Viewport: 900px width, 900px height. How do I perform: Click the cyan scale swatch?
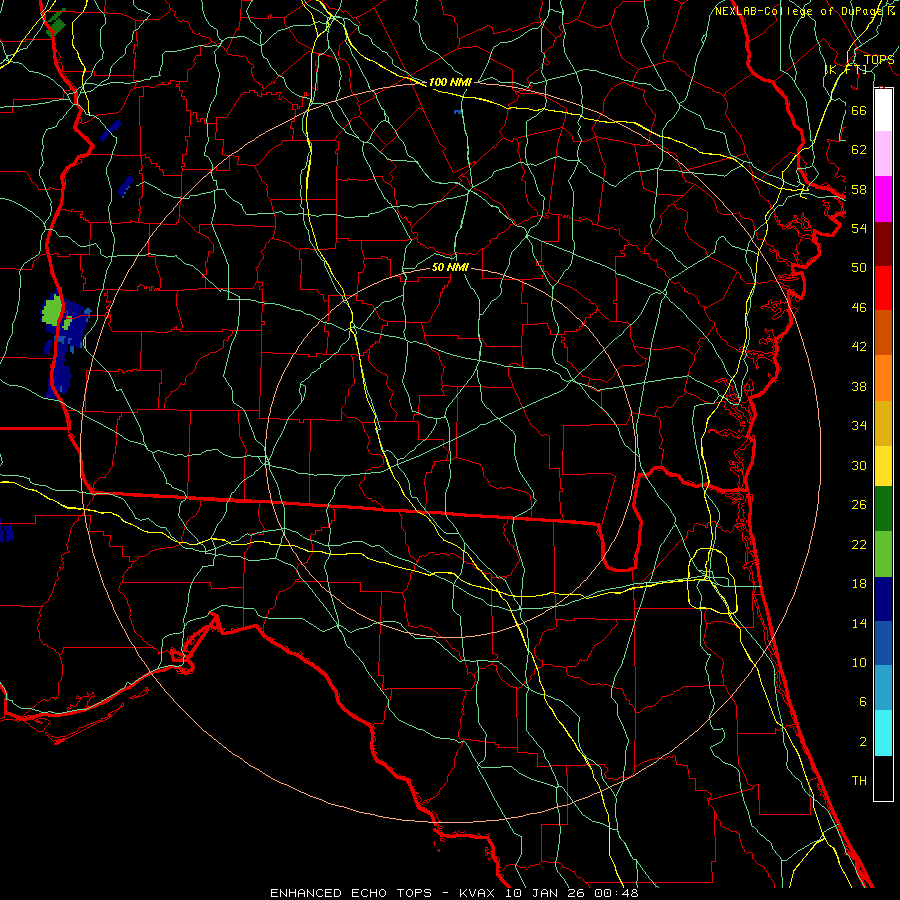tap(883, 733)
